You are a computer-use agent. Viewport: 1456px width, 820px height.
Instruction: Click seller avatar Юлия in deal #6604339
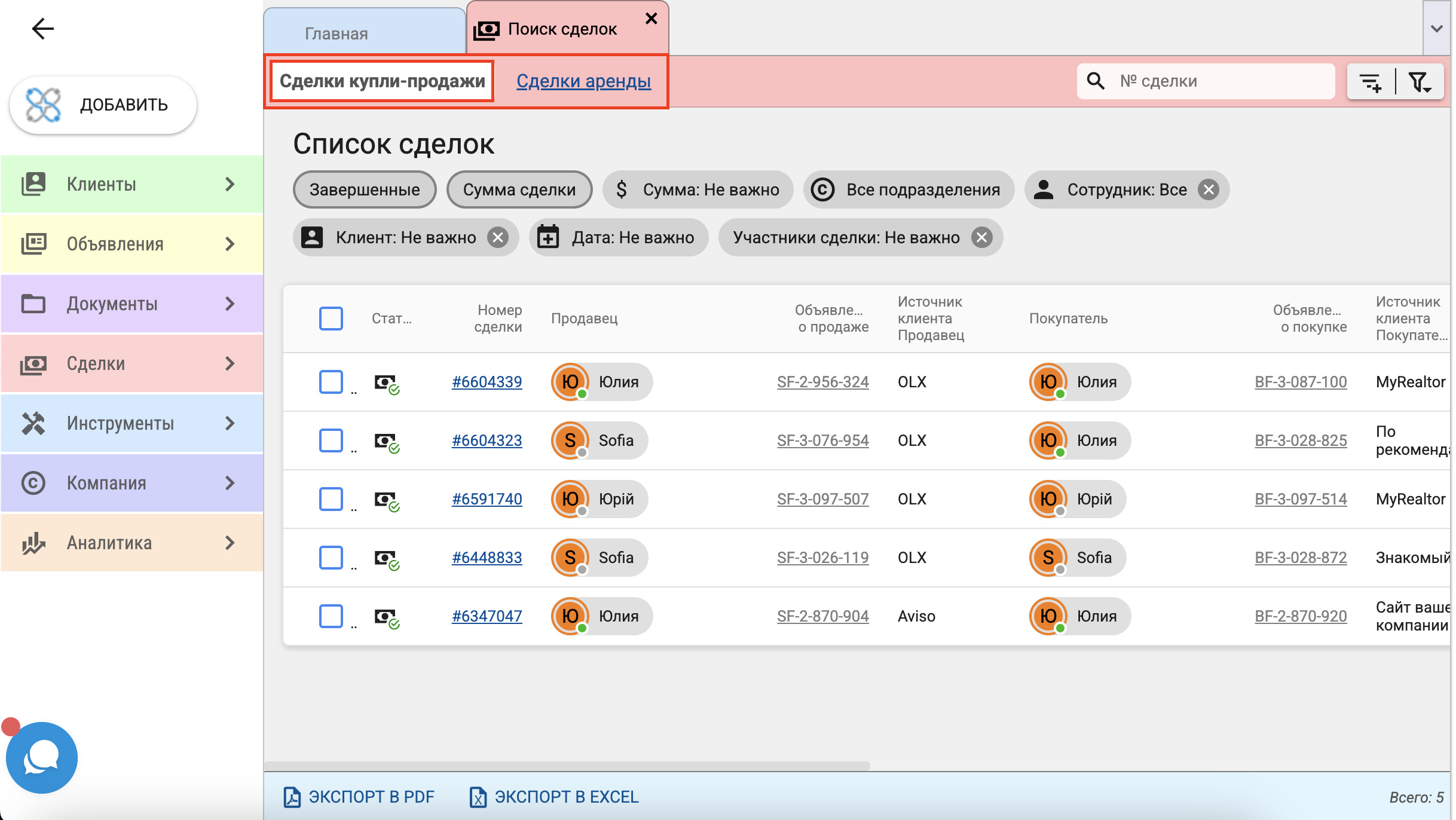[570, 381]
